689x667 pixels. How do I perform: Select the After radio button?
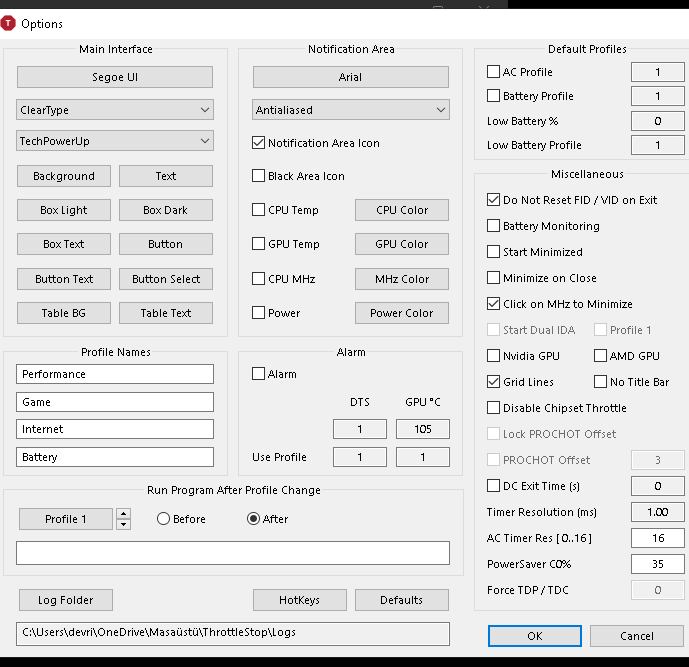pos(254,518)
